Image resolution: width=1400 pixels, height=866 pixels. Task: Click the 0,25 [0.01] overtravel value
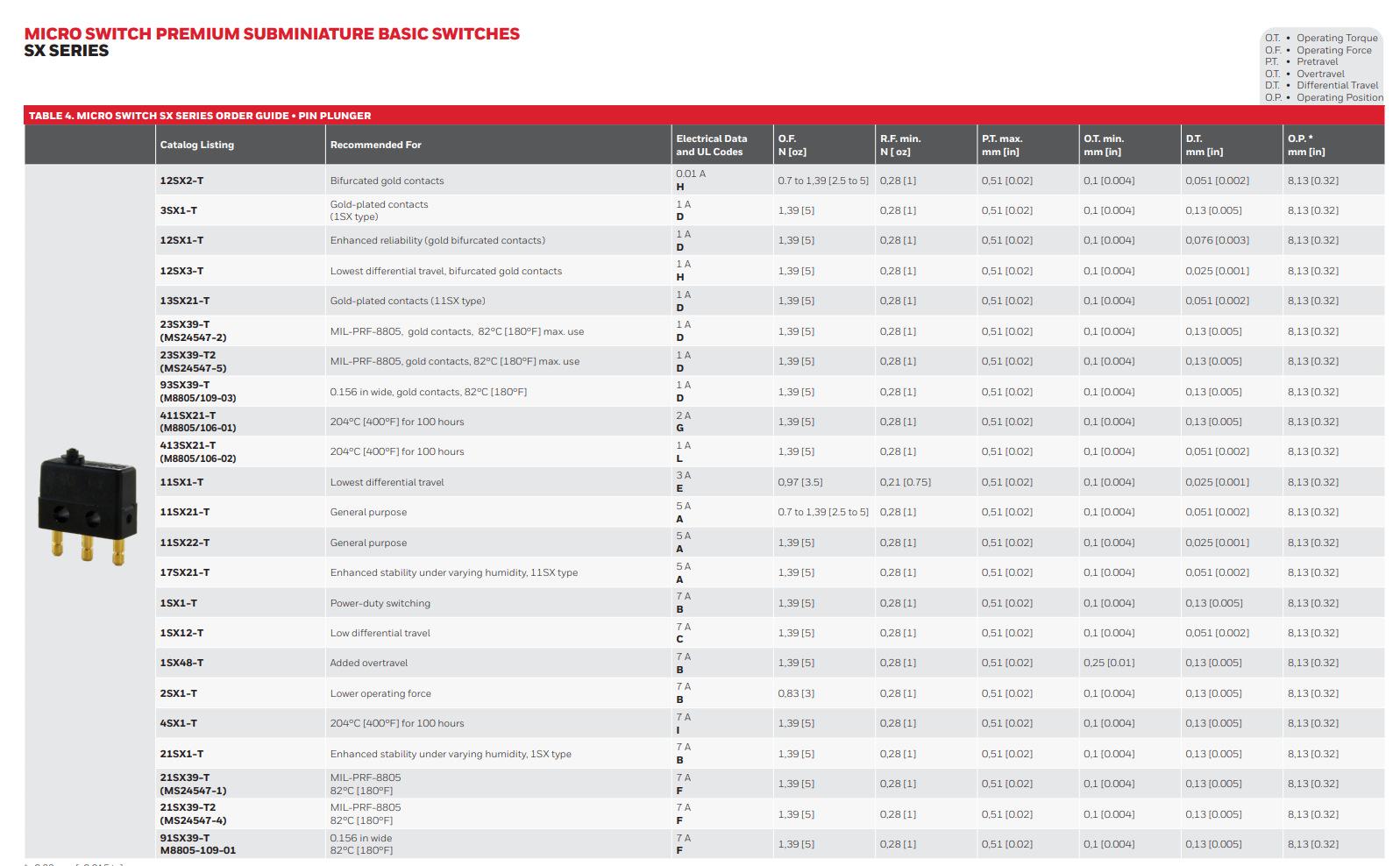1108,663
